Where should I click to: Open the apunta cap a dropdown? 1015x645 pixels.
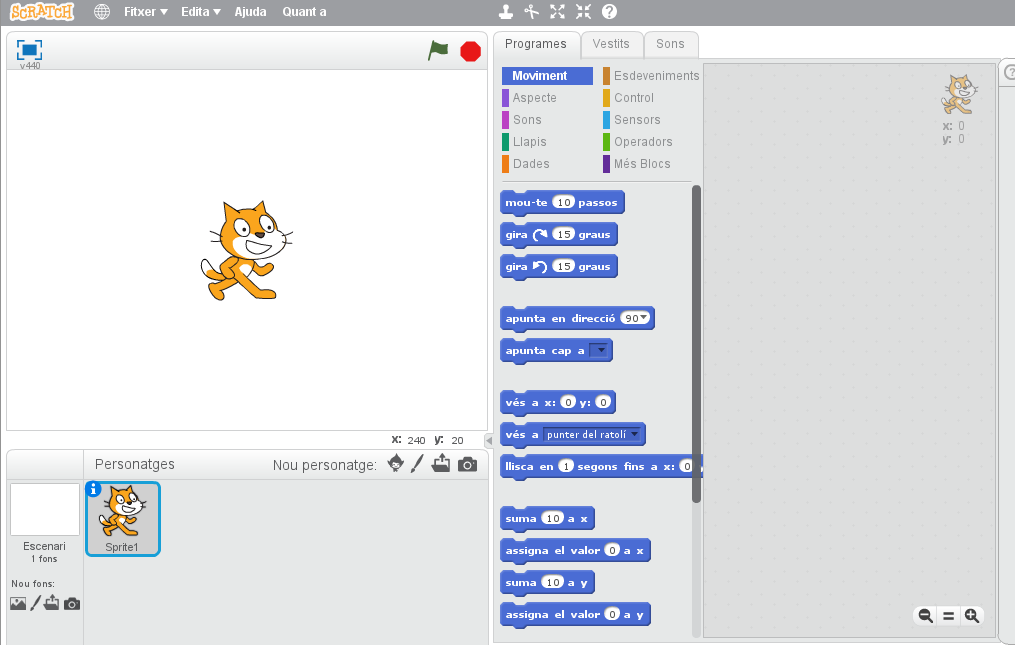600,350
